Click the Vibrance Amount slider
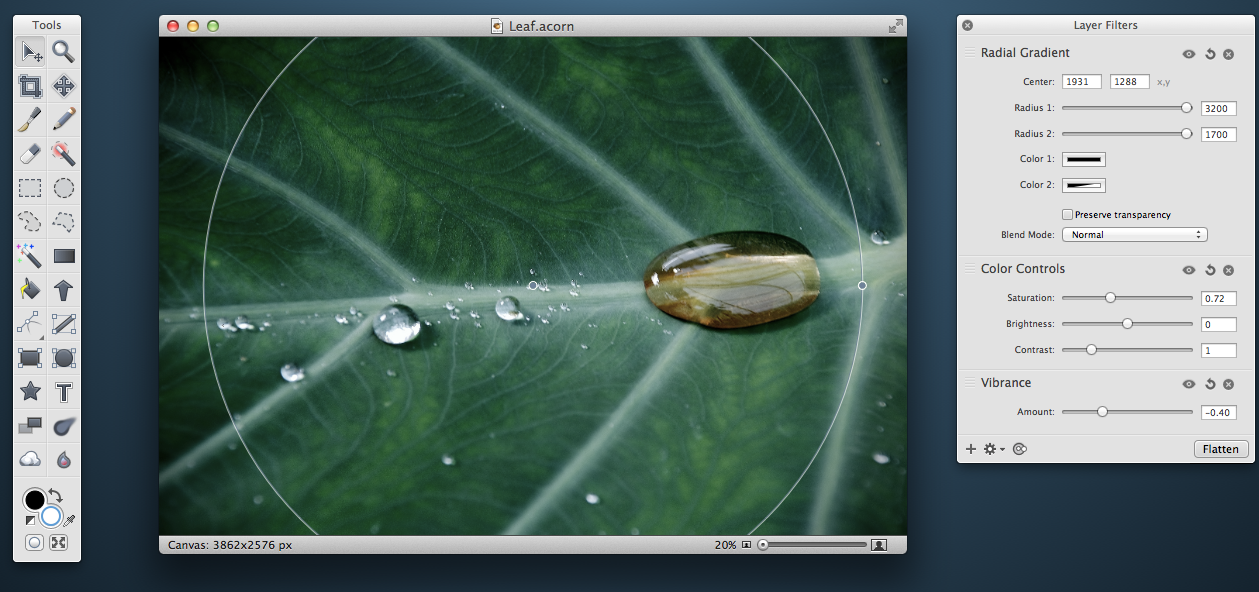1259x592 pixels. (1127, 411)
